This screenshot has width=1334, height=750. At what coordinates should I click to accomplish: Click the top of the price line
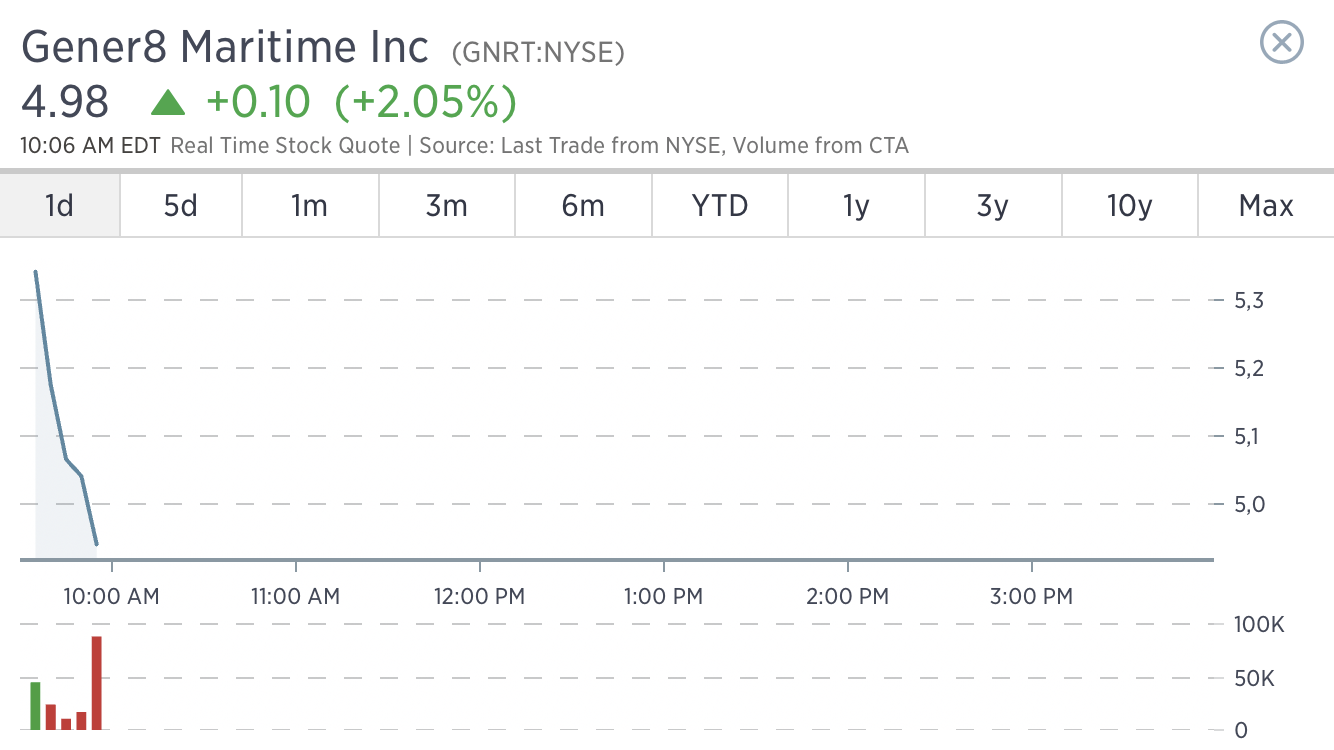point(35,271)
